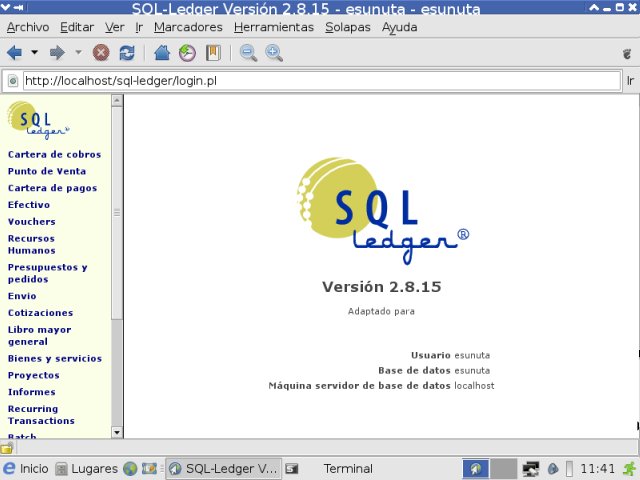Click the 11:41 taskbar clock

pos(597,469)
